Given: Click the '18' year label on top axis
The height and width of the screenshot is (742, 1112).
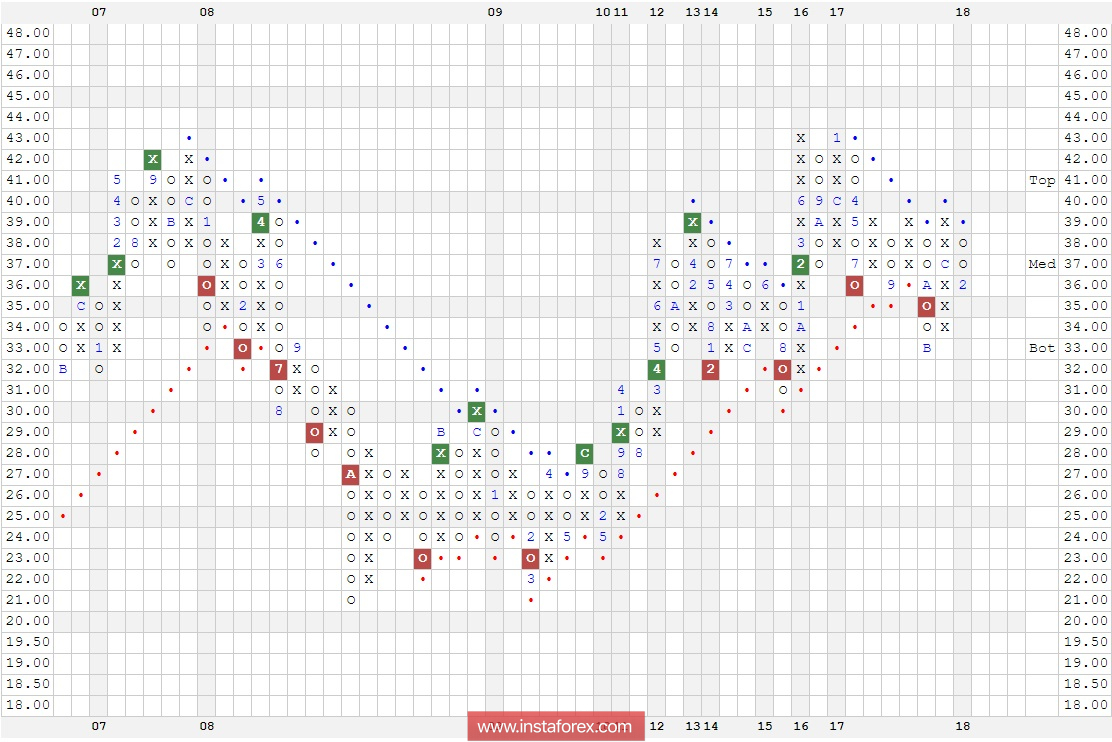Looking at the screenshot, I should [x=962, y=12].
